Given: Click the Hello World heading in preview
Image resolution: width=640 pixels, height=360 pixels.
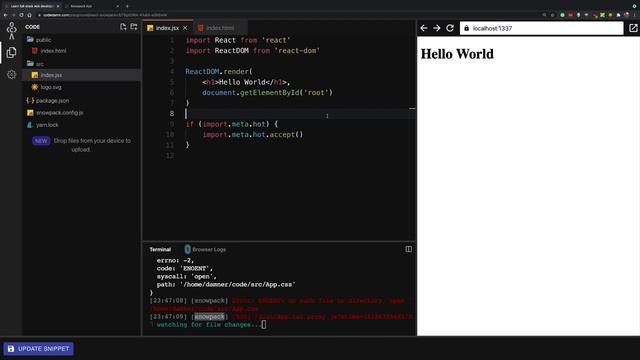Looking at the screenshot, I should point(457,54).
